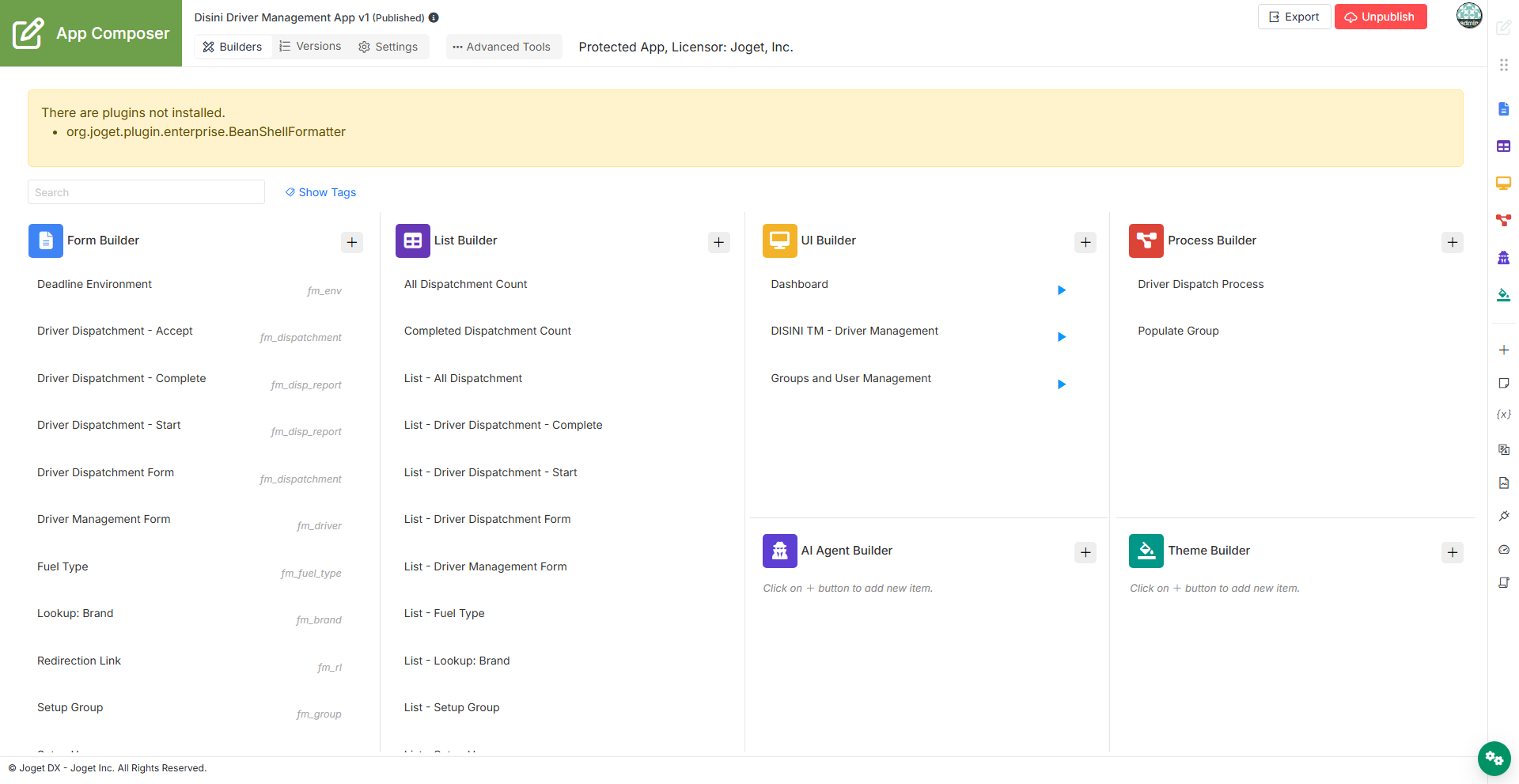Click the plugin plug icon in right sidebar
Image resolution: width=1519 pixels, height=784 pixels.
[1504, 516]
